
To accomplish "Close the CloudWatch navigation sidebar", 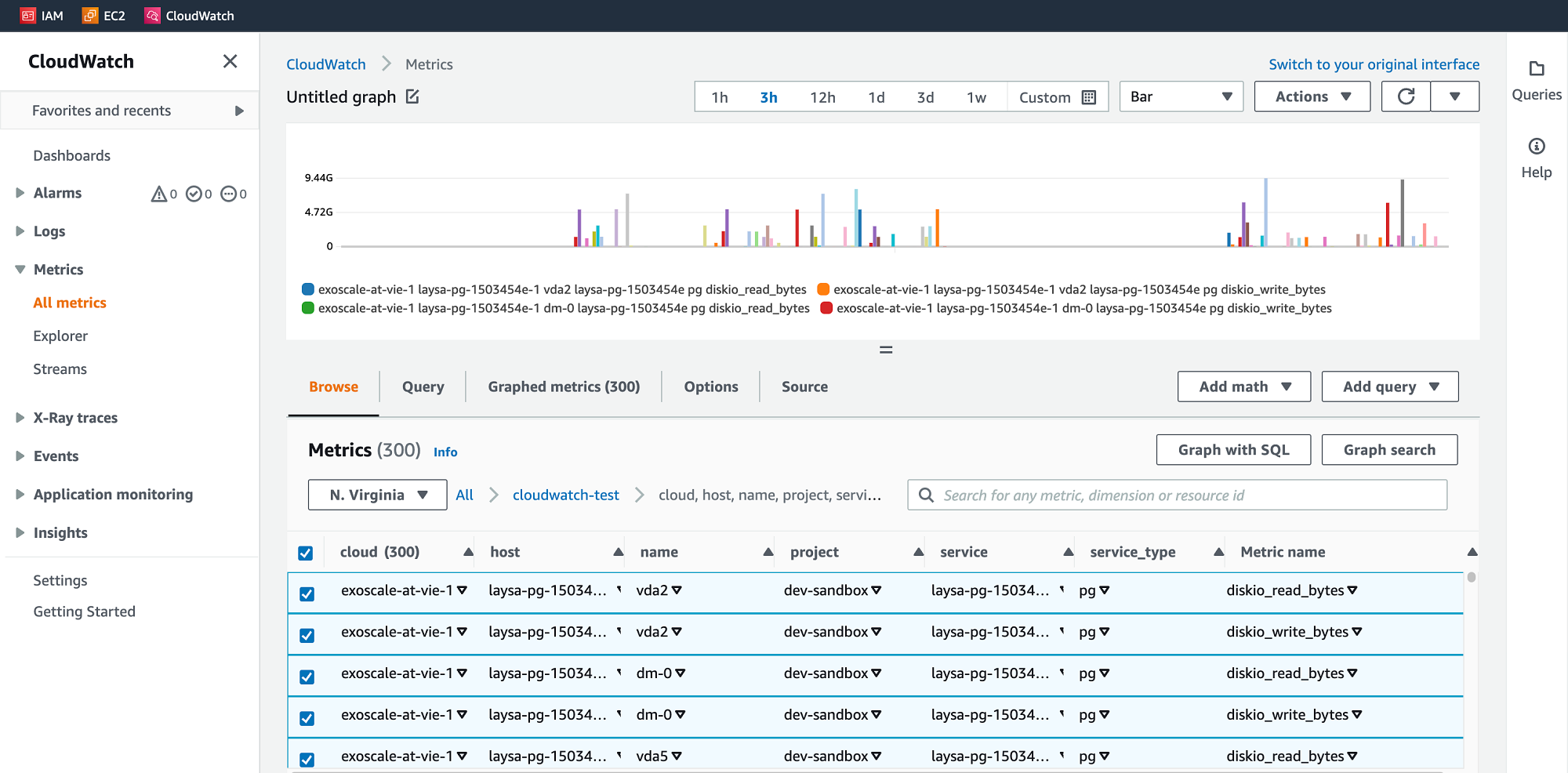I will [230, 61].
